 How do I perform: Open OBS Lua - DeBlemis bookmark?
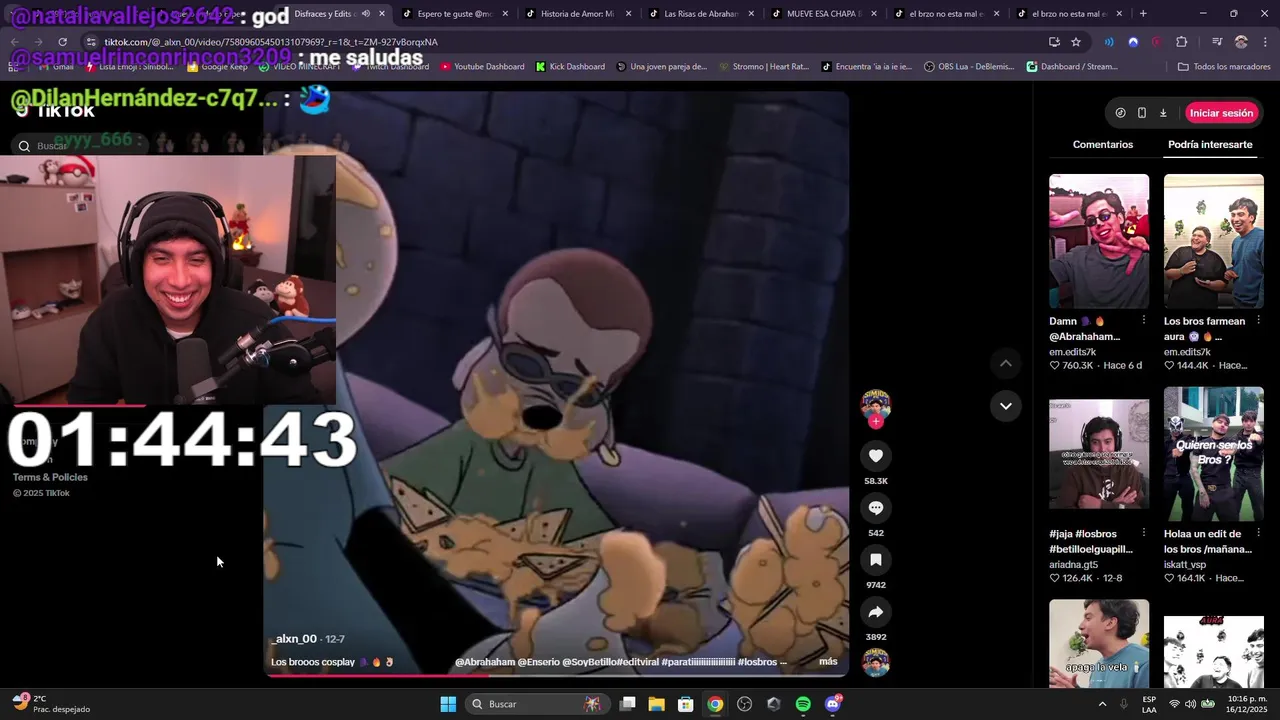click(x=970, y=66)
